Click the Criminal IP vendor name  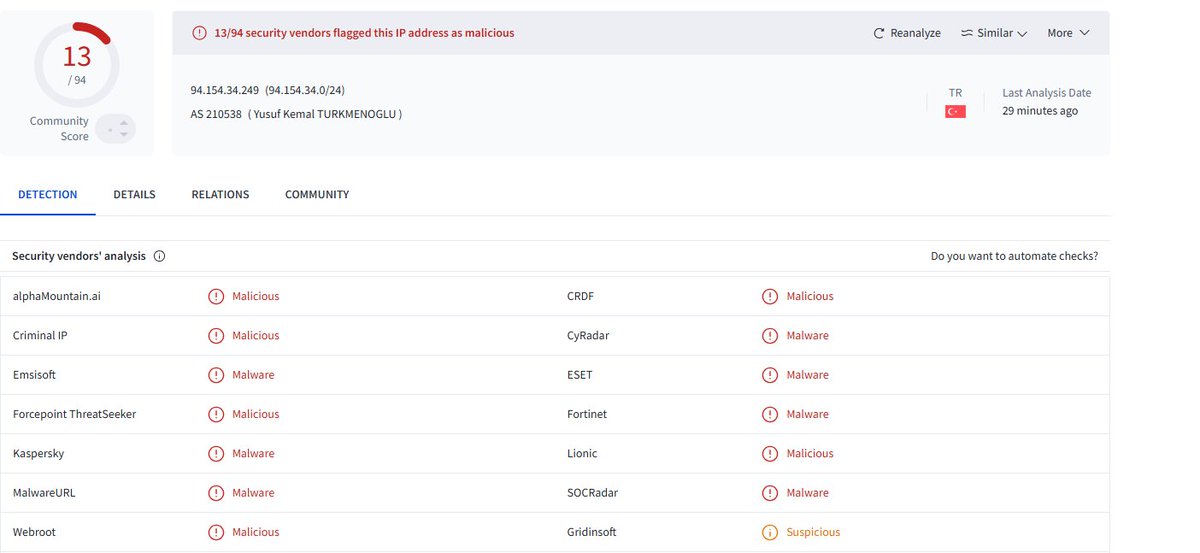point(41,336)
